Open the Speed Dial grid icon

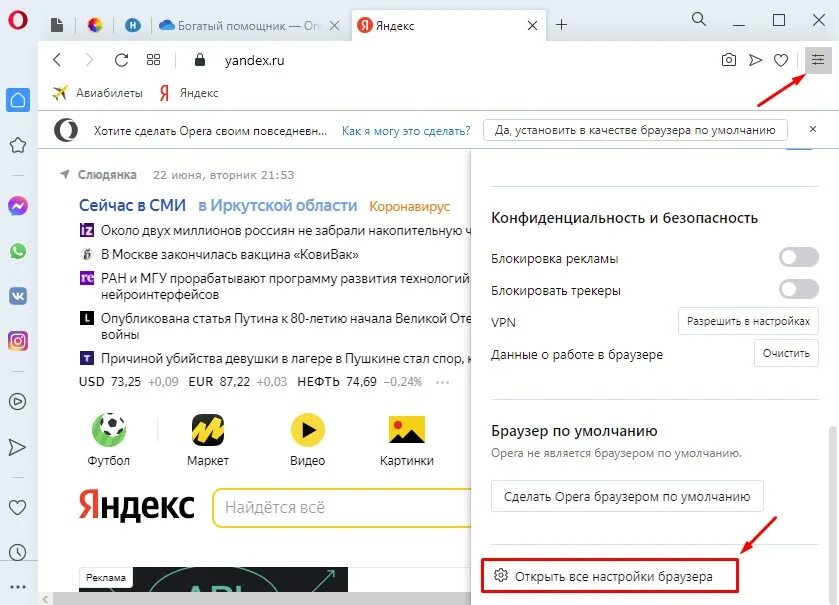click(154, 60)
